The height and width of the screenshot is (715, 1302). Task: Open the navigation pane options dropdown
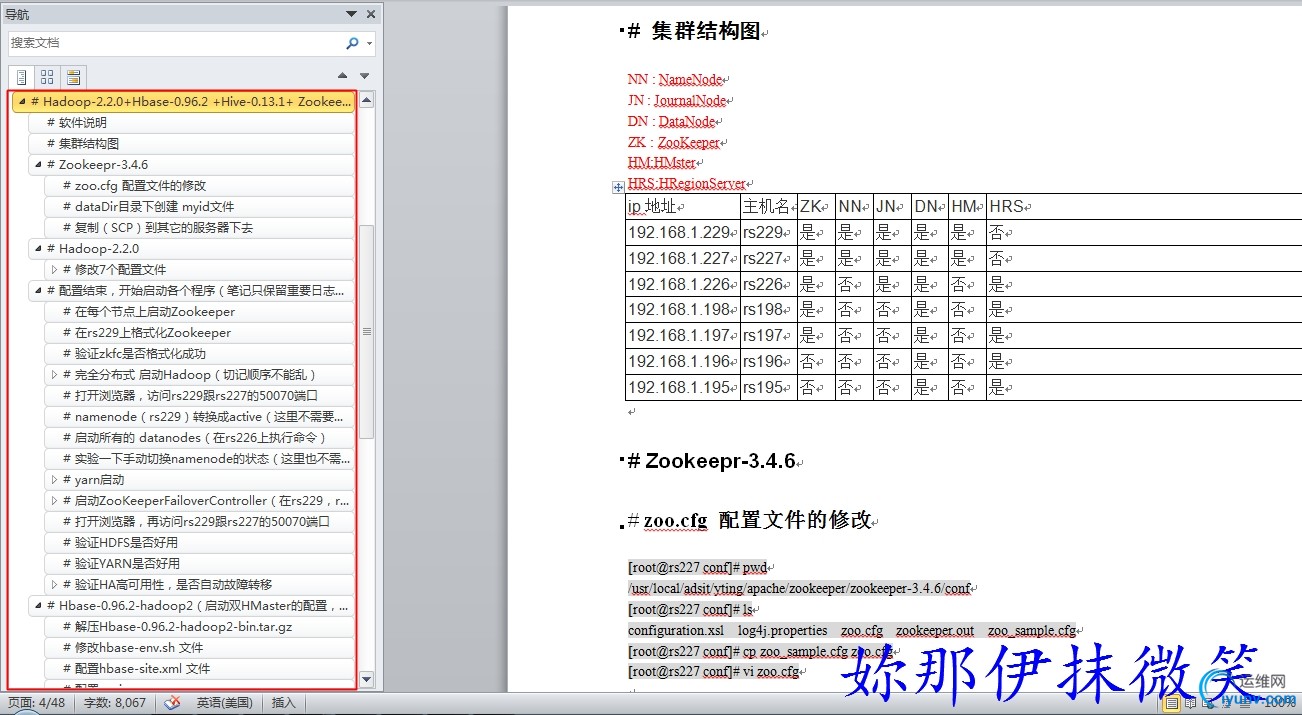pyautogui.click(x=351, y=14)
